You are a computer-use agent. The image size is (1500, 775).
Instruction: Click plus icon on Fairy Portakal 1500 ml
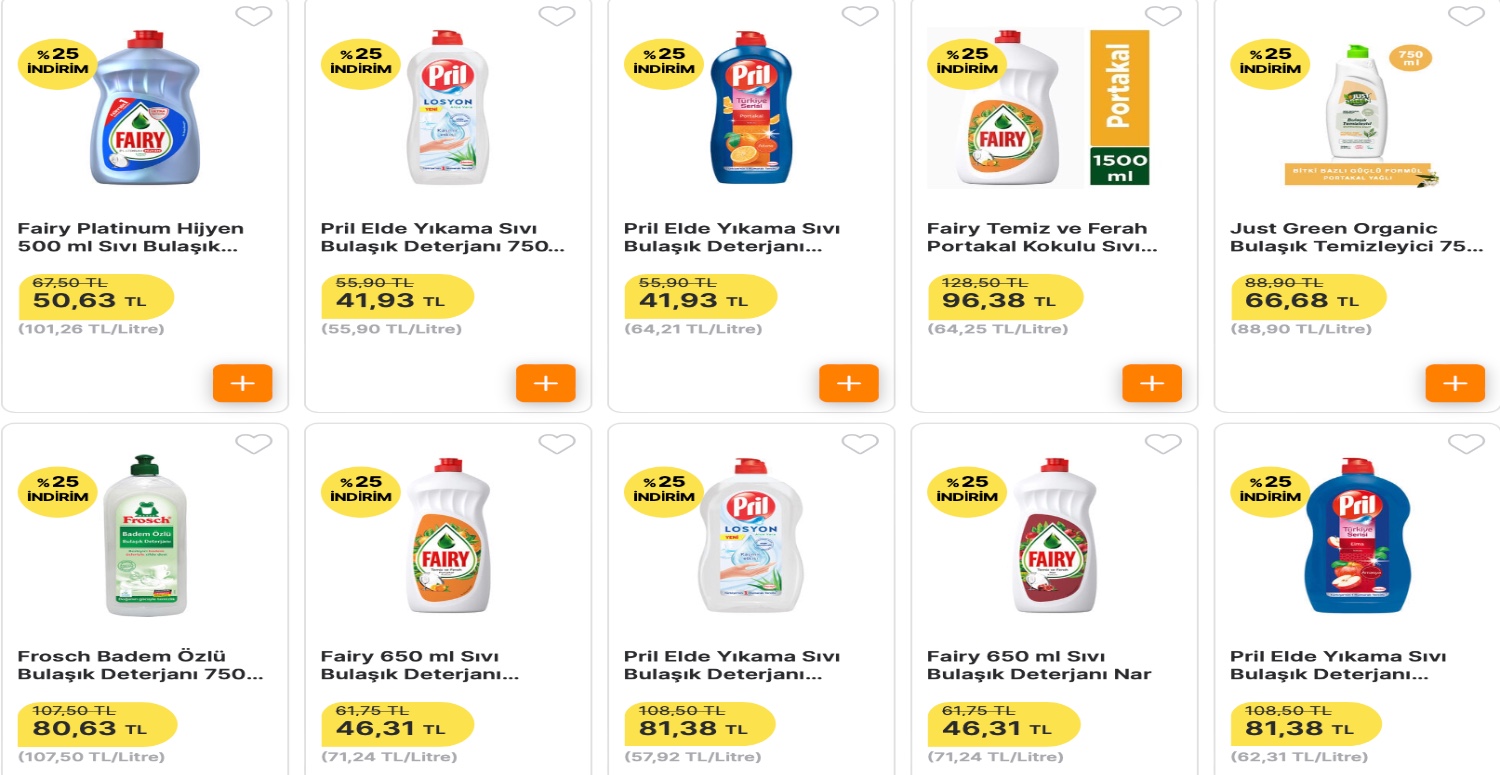[1151, 382]
